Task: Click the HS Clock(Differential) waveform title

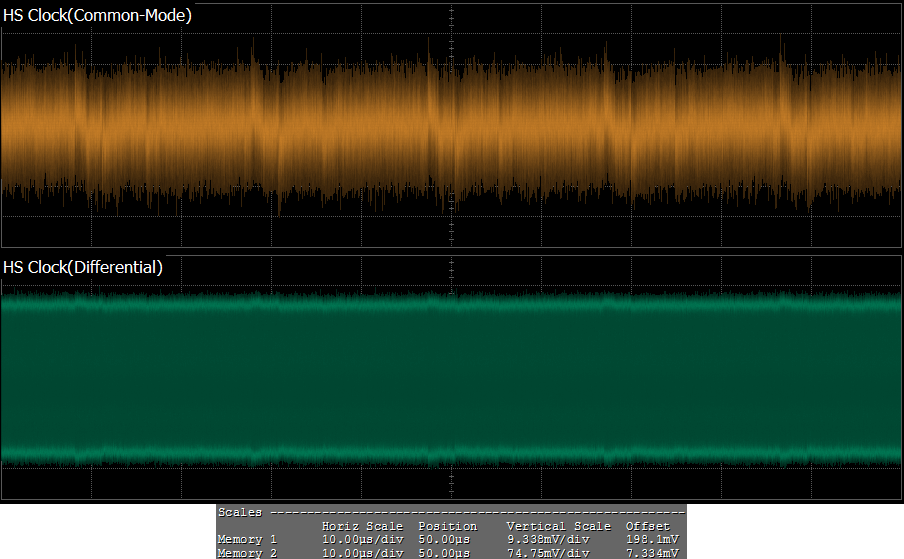Action: [83, 267]
